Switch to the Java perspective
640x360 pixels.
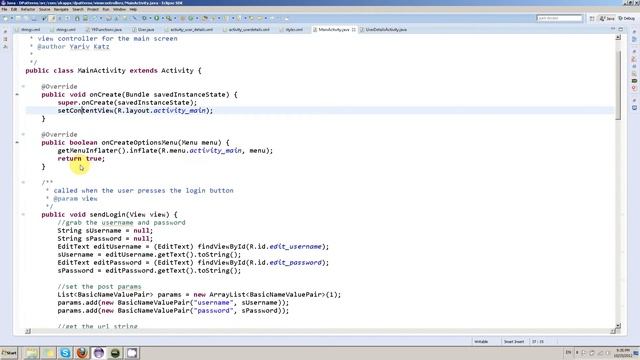[x=607, y=18]
